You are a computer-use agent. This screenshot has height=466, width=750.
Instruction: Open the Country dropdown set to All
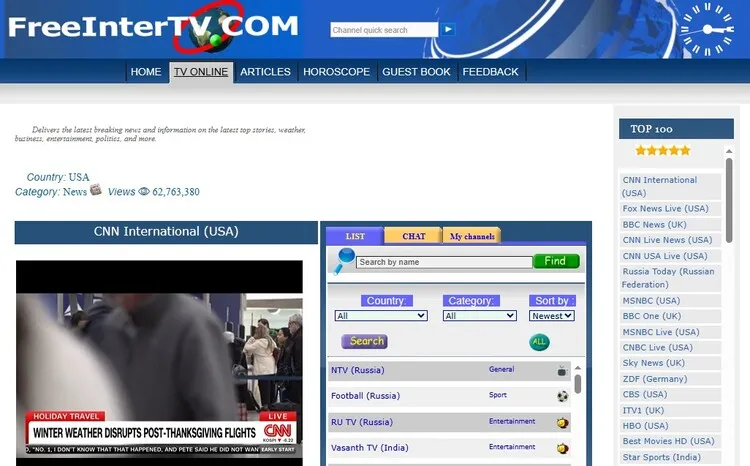pyautogui.click(x=381, y=316)
